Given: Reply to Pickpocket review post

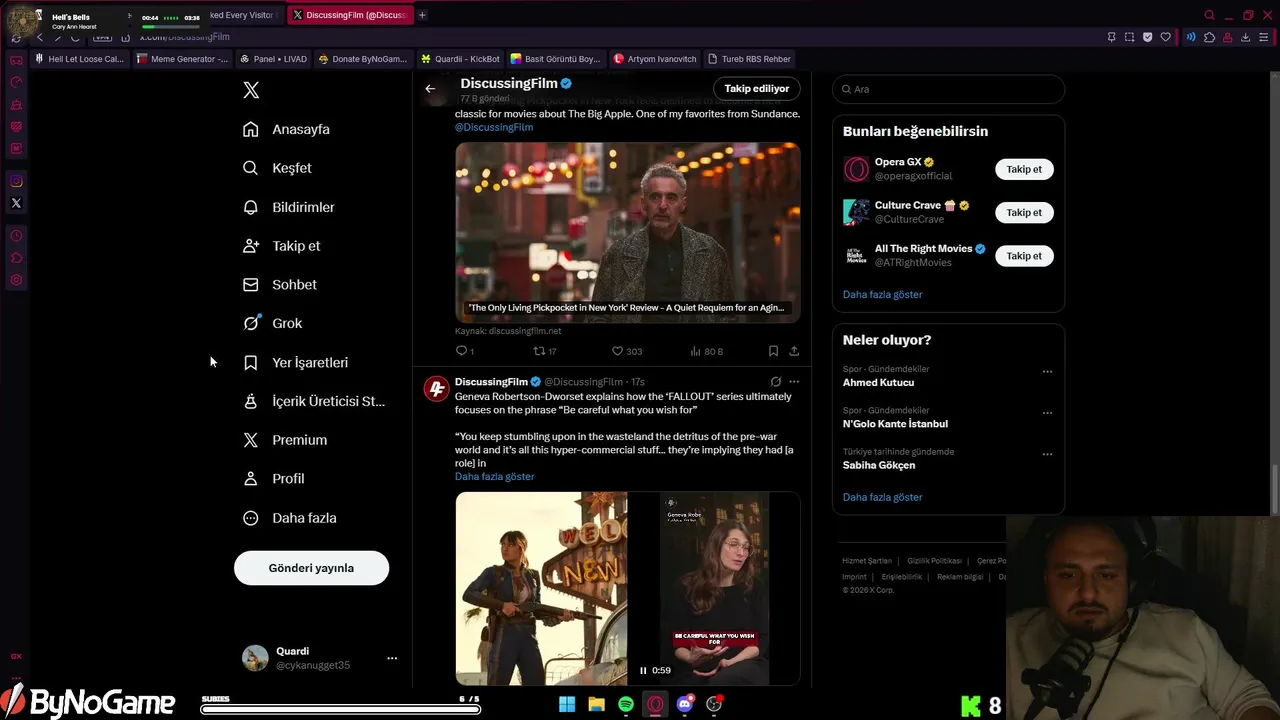Looking at the screenshot, I should tap(465, 351).
